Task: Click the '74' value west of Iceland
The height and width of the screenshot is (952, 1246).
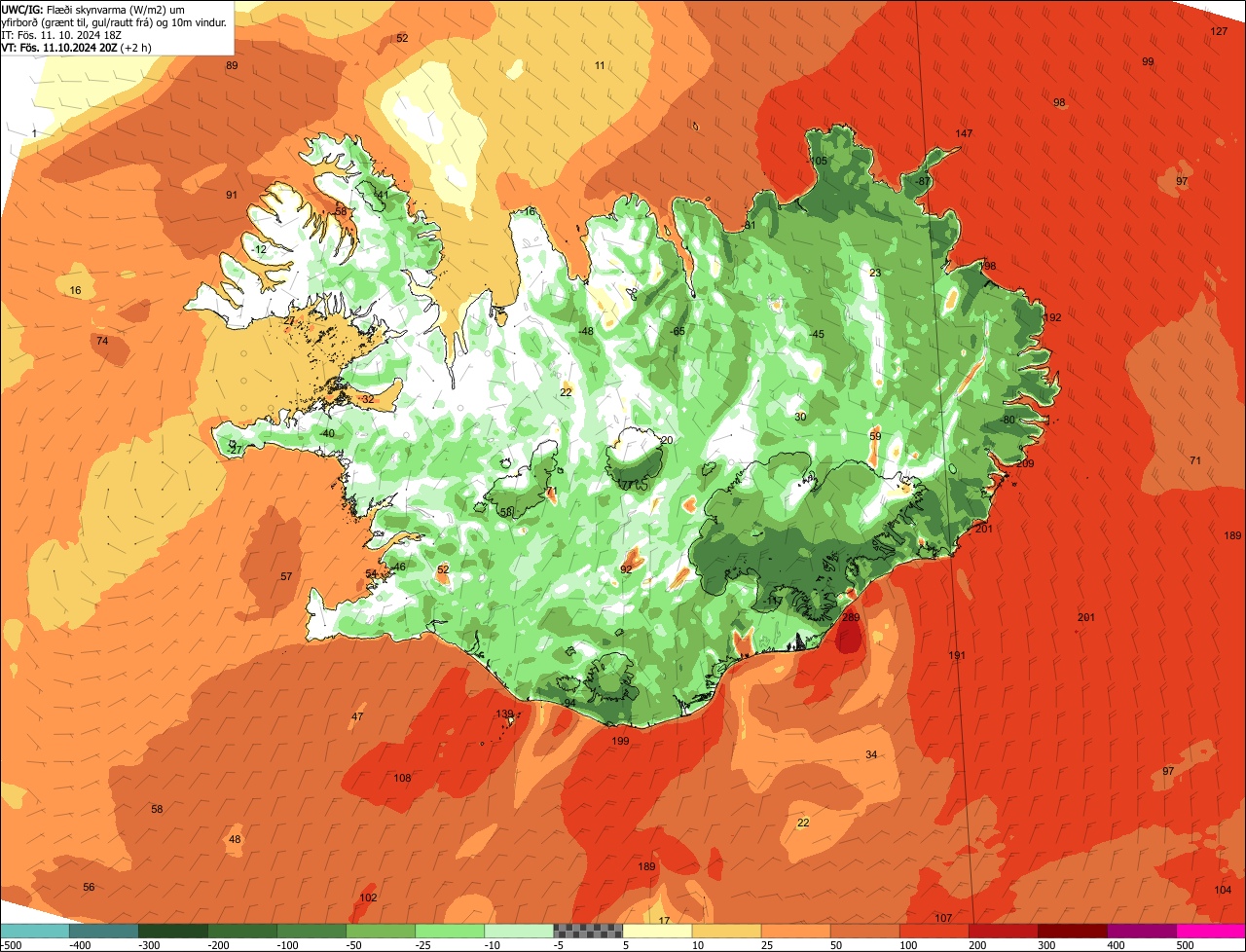Action: click(x=102, y=341)
